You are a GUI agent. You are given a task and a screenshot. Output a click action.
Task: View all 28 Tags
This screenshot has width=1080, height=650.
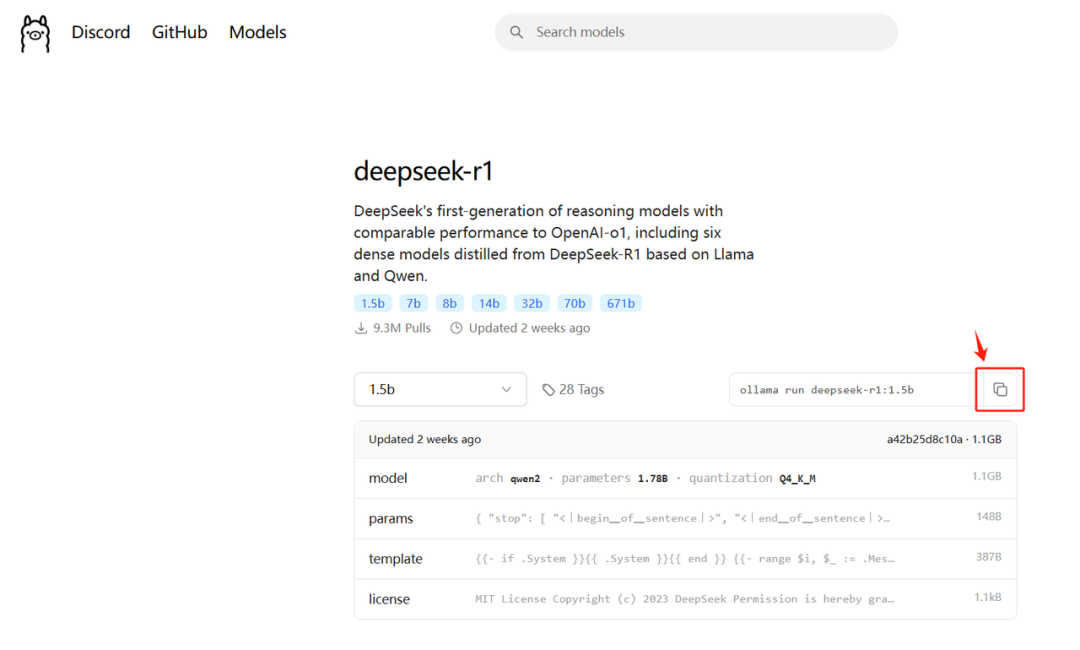[x=581, y=390]
